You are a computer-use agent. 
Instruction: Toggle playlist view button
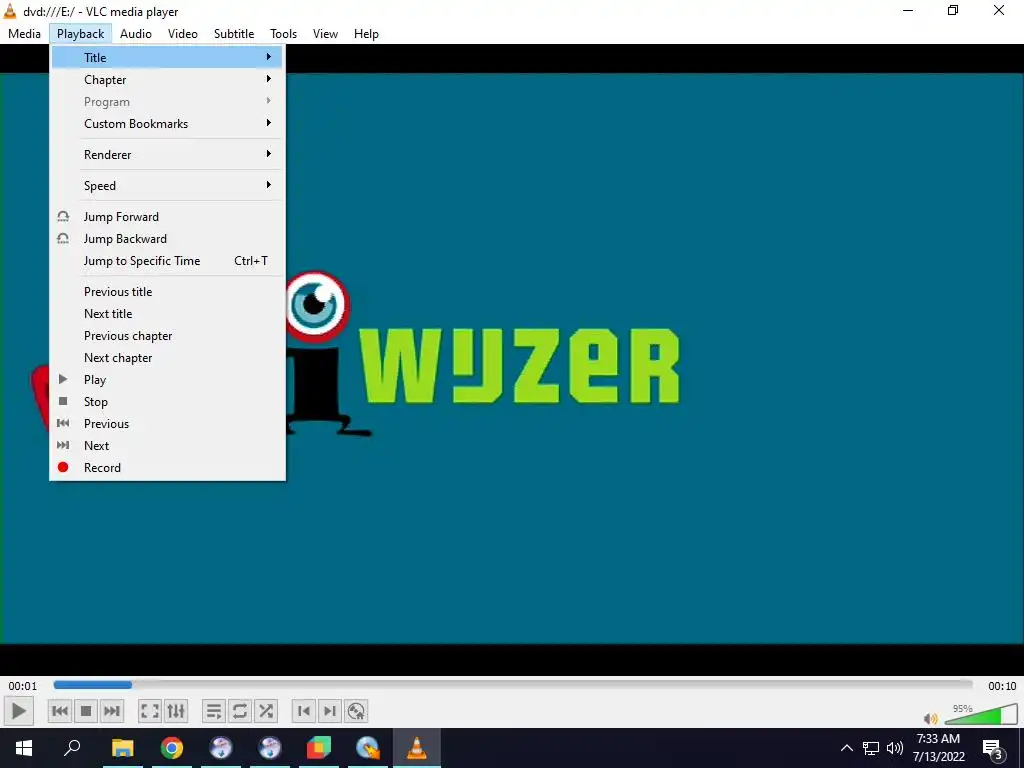click(x=214, y=711)
